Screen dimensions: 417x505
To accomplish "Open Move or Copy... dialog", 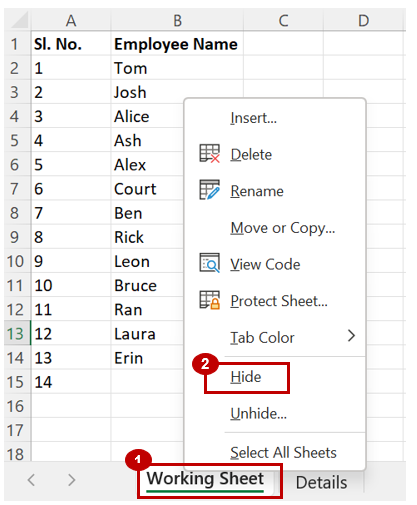I will click(282, 228).
